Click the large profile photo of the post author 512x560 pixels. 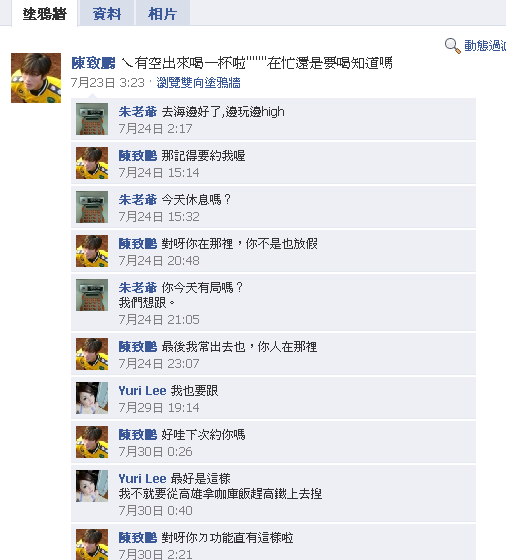36,78
